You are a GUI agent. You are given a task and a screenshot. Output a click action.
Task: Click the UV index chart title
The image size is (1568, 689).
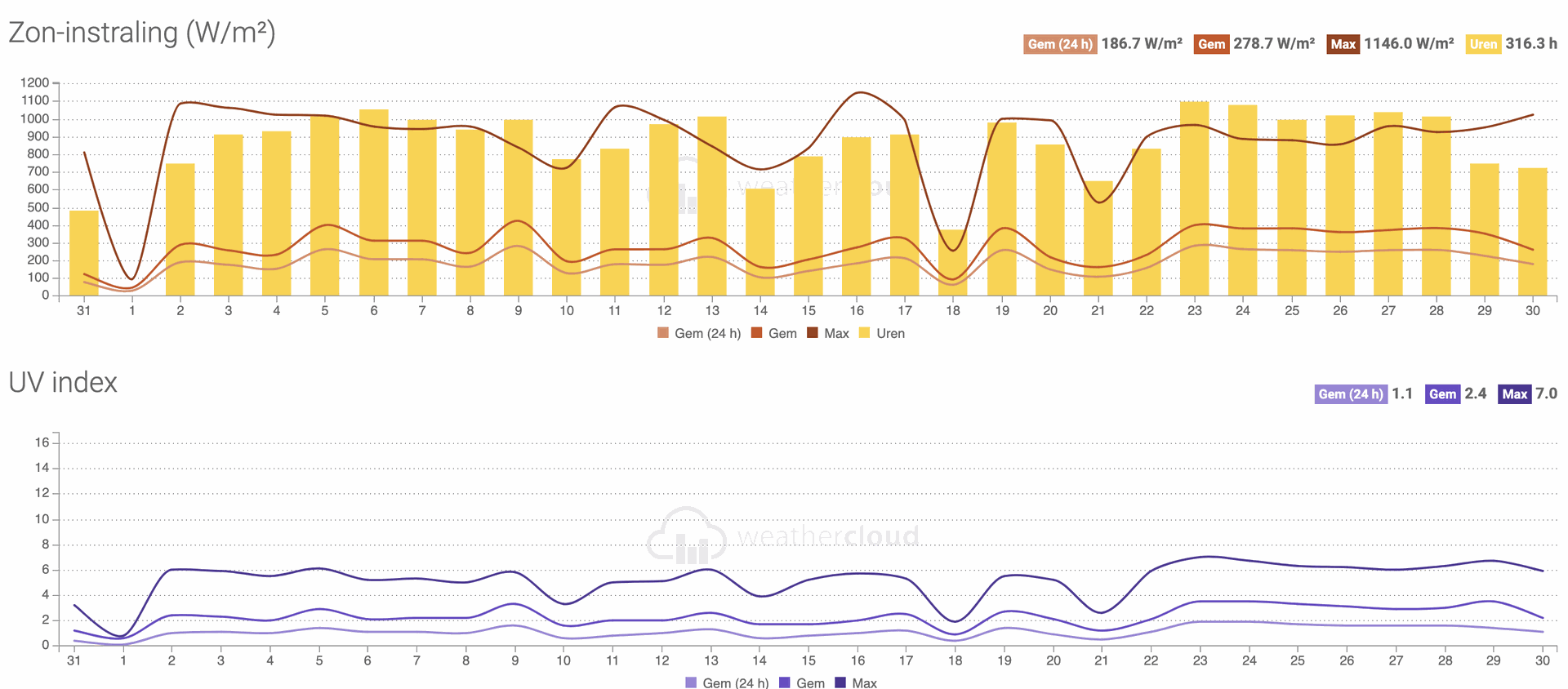pyautogui.click(x=63, y=383)
